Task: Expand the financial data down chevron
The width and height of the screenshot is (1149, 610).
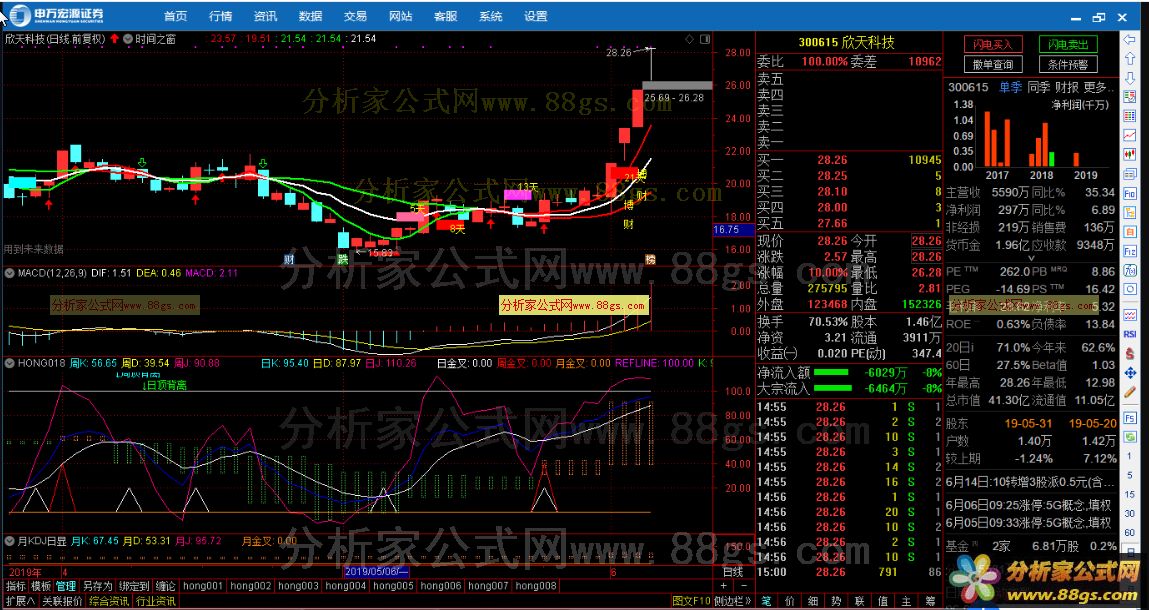Action: point(1031,258)
